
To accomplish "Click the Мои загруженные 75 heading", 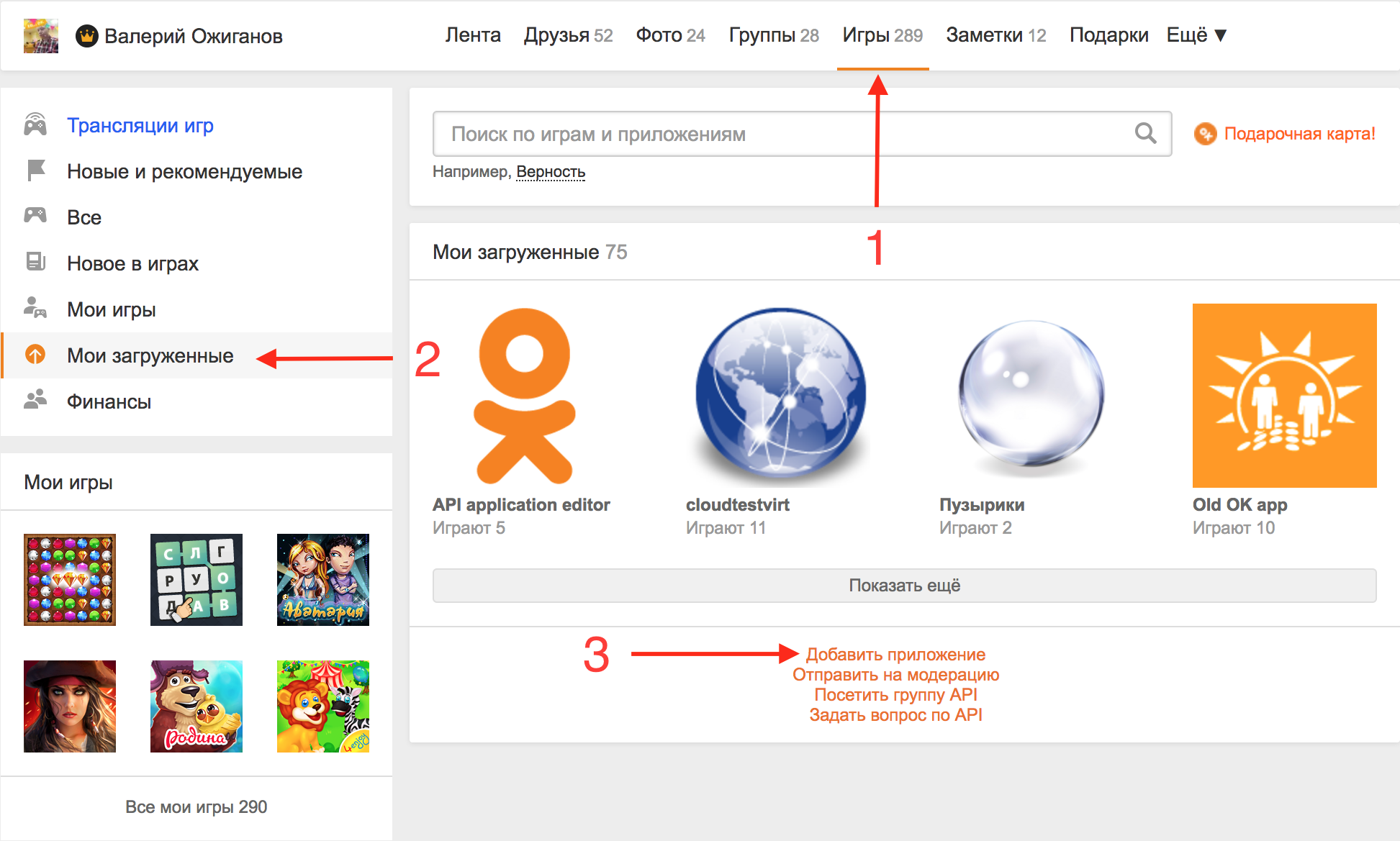I will click(x=530, y=252).
